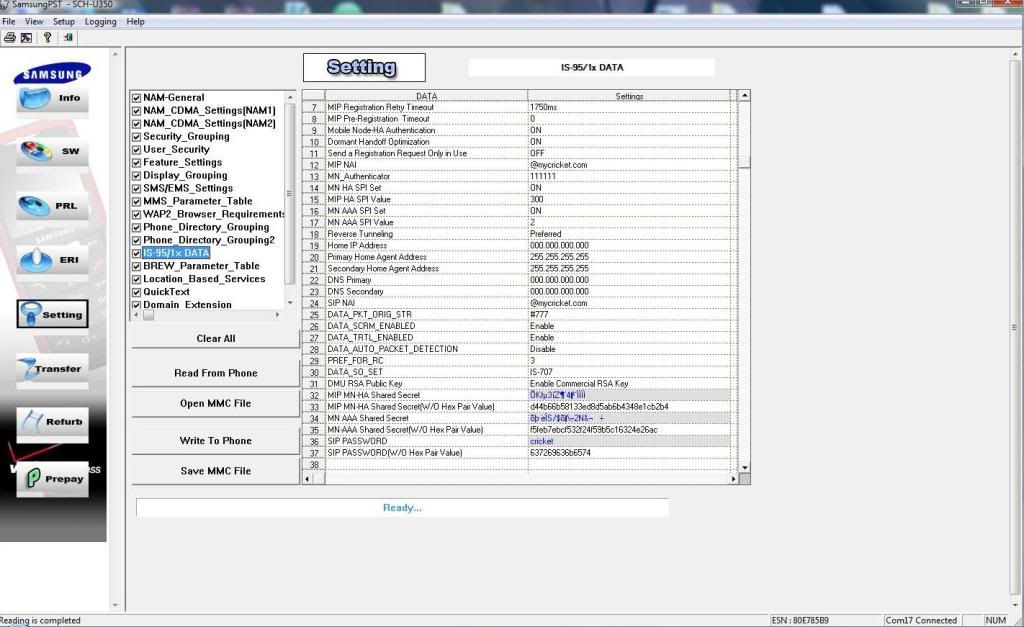Click the Clear All button
This screenshot has width=1024, height=627.
tap(216, 338)
